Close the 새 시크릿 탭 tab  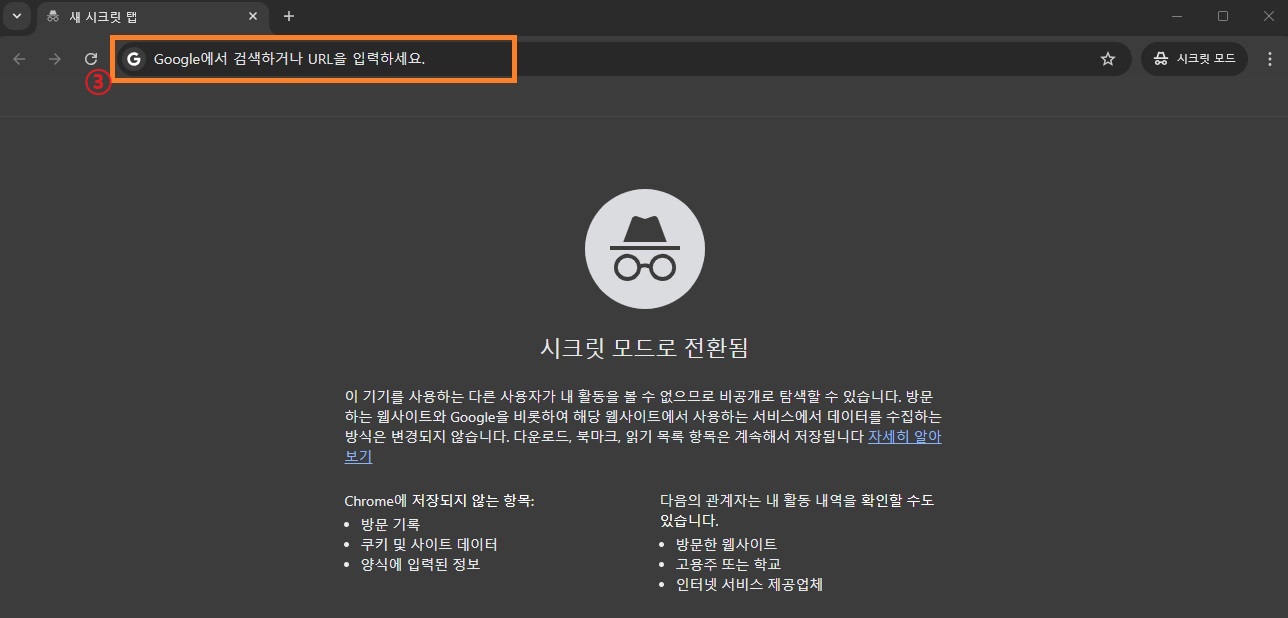click(x=253, y=16)
